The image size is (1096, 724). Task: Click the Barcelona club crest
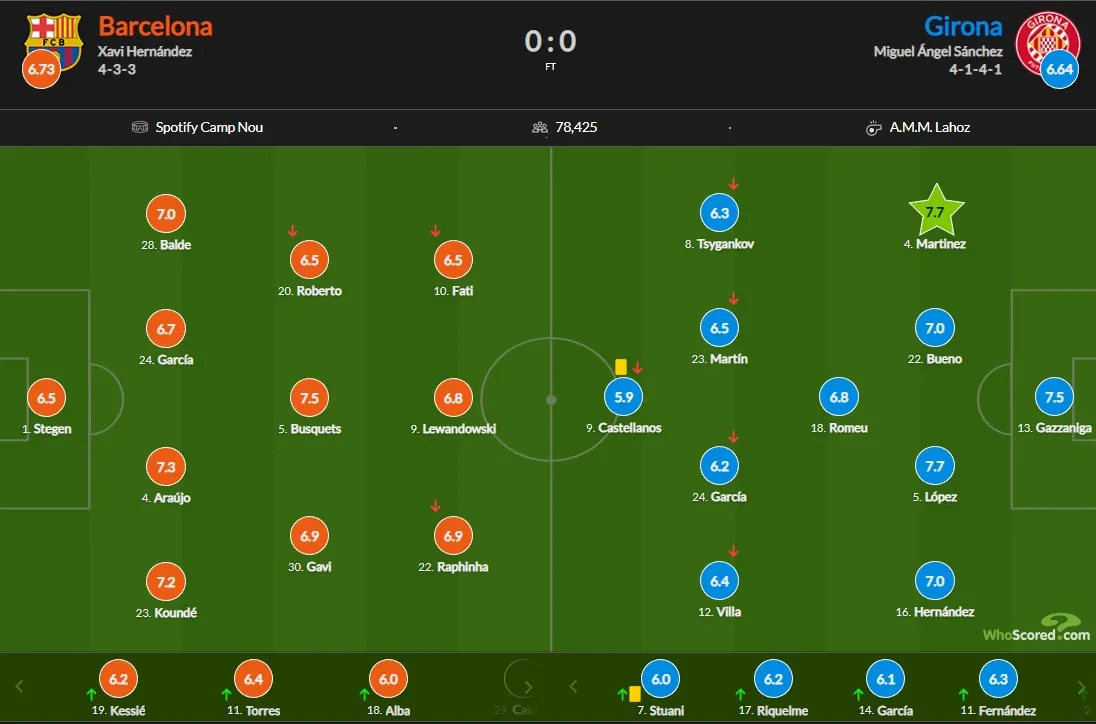54,38
